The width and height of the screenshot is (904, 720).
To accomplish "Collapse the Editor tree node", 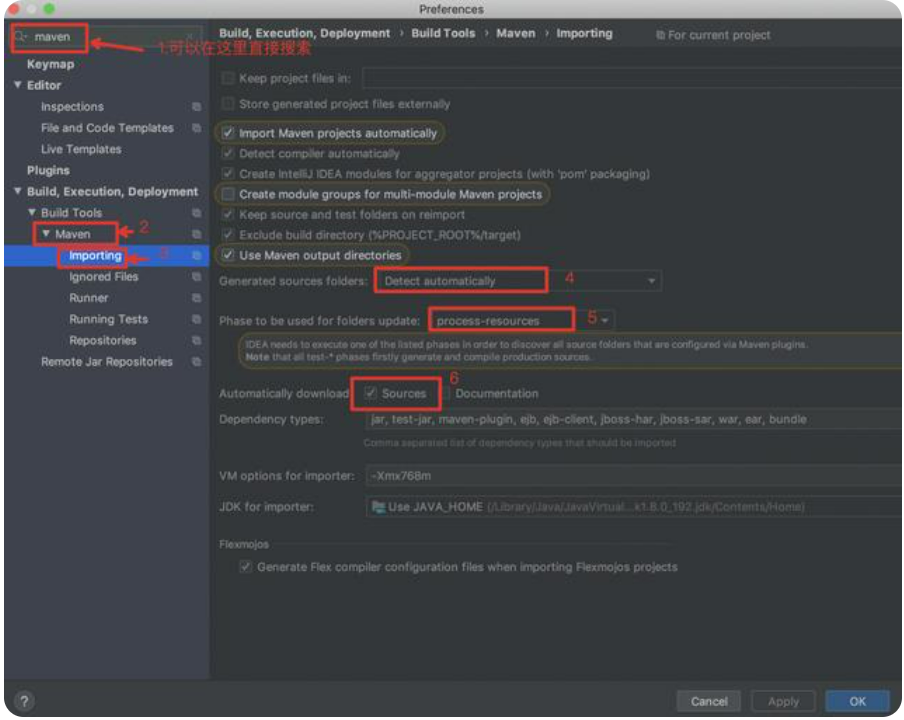I will pos(18,85).
